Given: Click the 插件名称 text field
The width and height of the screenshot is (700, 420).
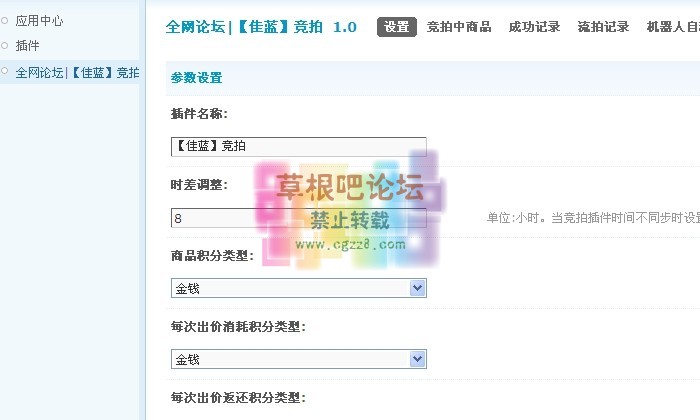Looking at the screenshot, I should [x=299, y=146].
